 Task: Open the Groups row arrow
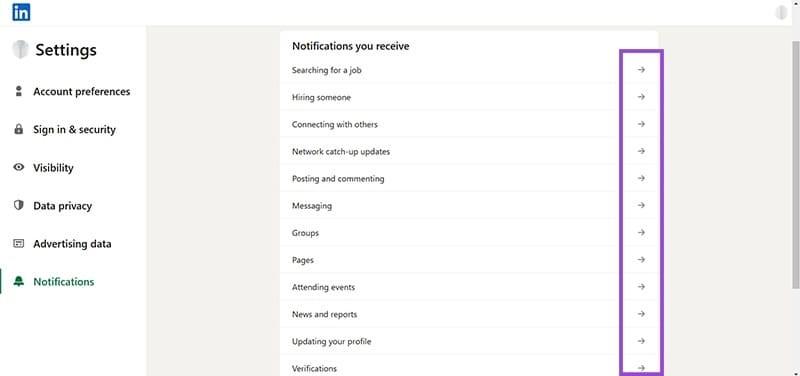click(x=641, y=233)
